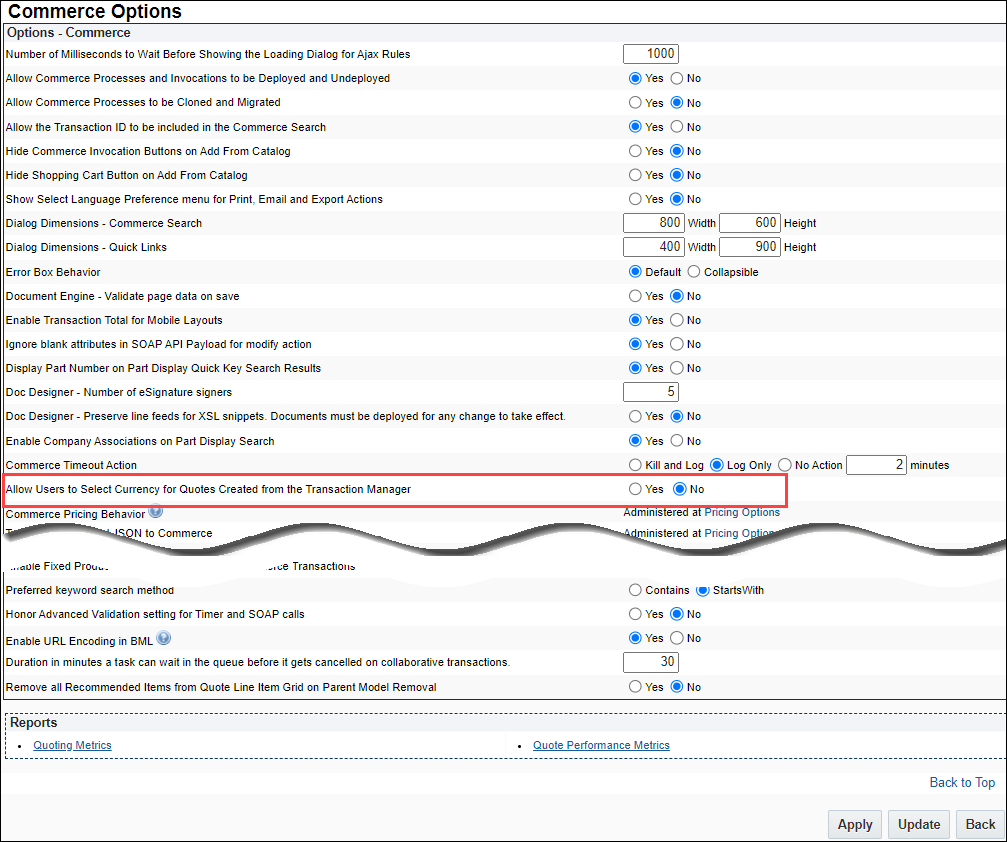Open the Quoting Metrics report link
This screenshot has height=842, width=1007.
[x=72, y=745]
